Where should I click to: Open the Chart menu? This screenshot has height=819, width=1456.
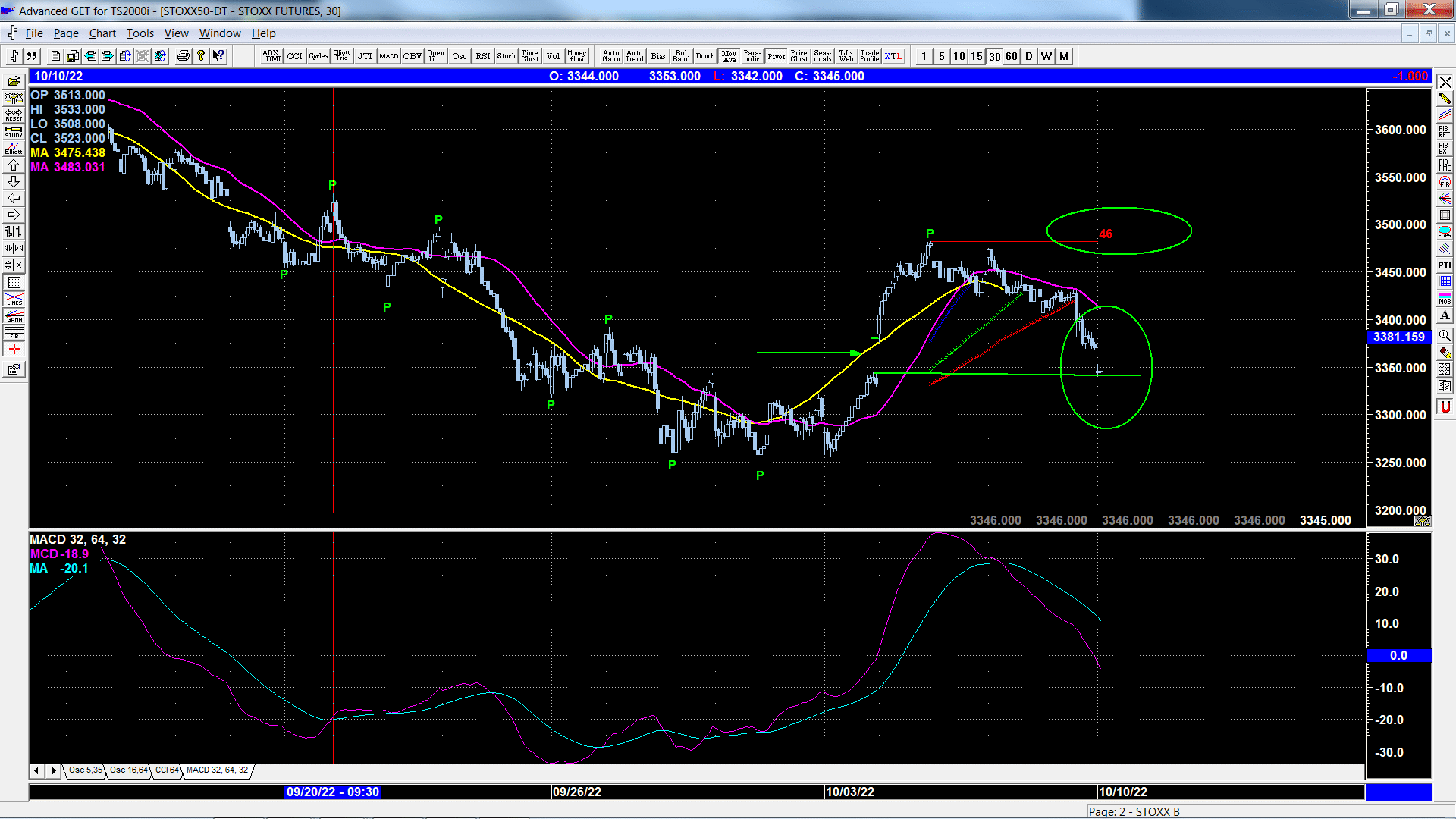pos(102,33)
